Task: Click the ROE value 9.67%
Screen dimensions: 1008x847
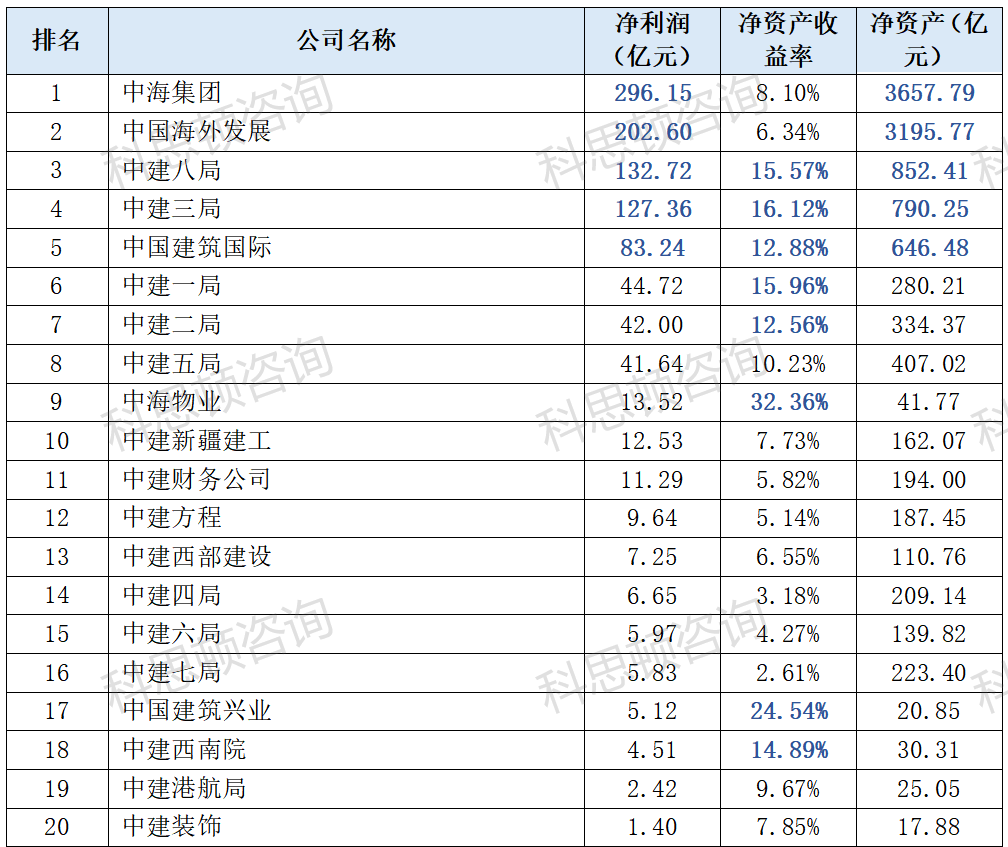Action: coord(788,789)
